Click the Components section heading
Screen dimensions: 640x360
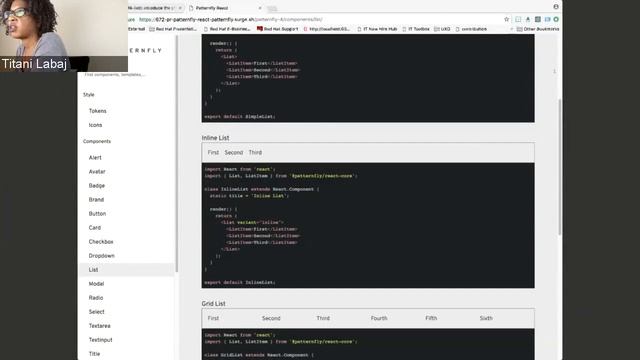[97, 141]
